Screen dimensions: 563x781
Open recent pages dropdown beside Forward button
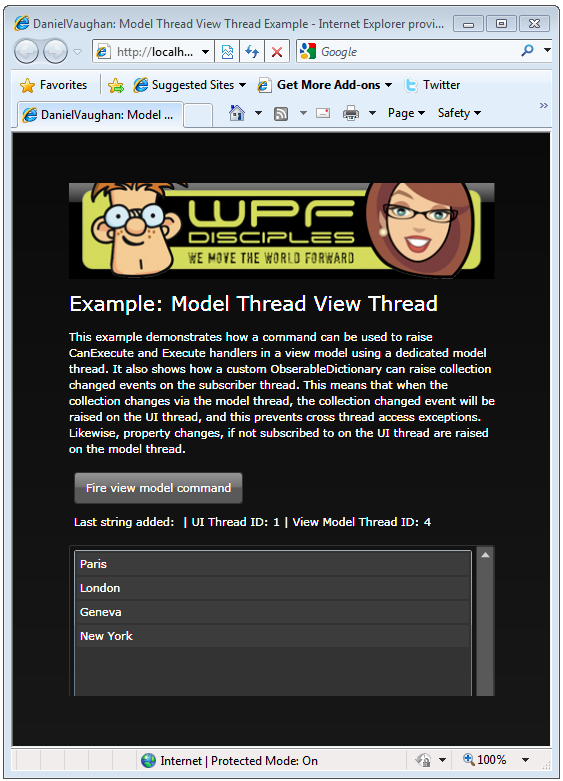tap(77, 51)
